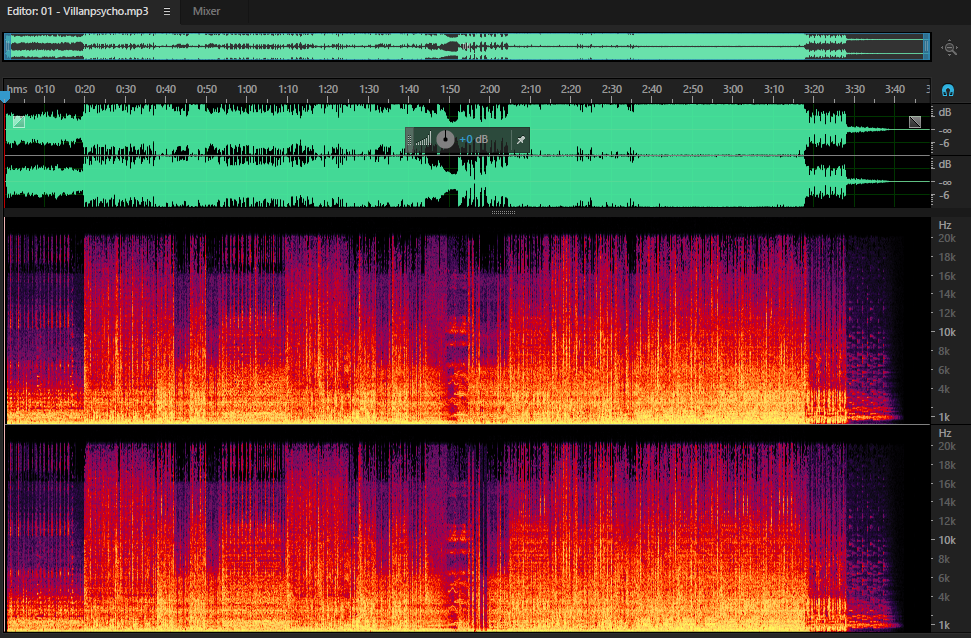Click the Zoom Out Full magnifier icon
The image size is (971, 638).
pos(949,48)
